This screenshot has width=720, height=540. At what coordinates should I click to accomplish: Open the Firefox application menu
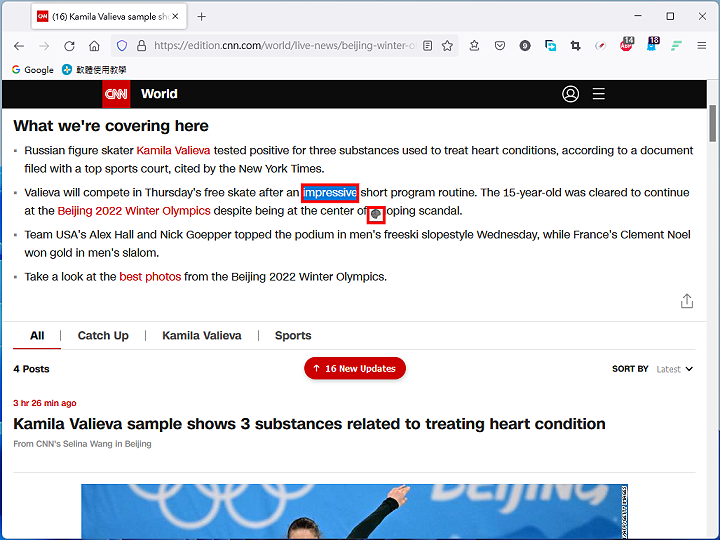[702, 45]
